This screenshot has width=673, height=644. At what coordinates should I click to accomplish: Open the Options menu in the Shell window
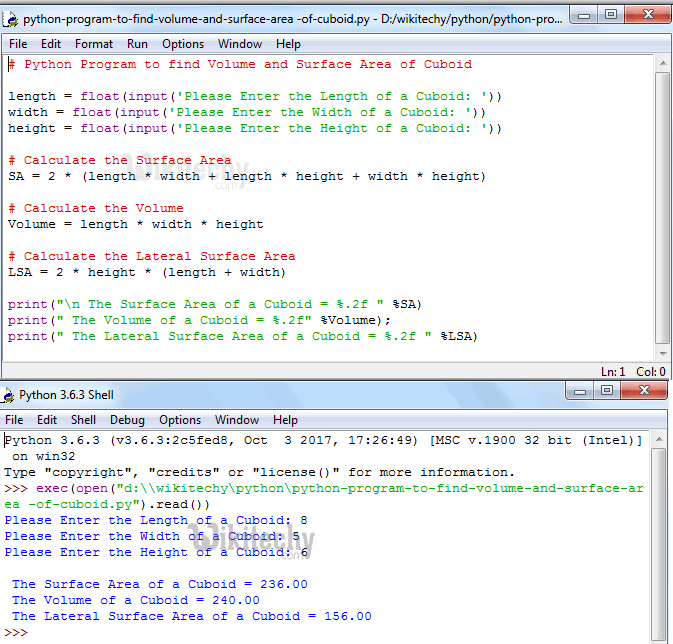pyautogui.click(x=180, y=420)
